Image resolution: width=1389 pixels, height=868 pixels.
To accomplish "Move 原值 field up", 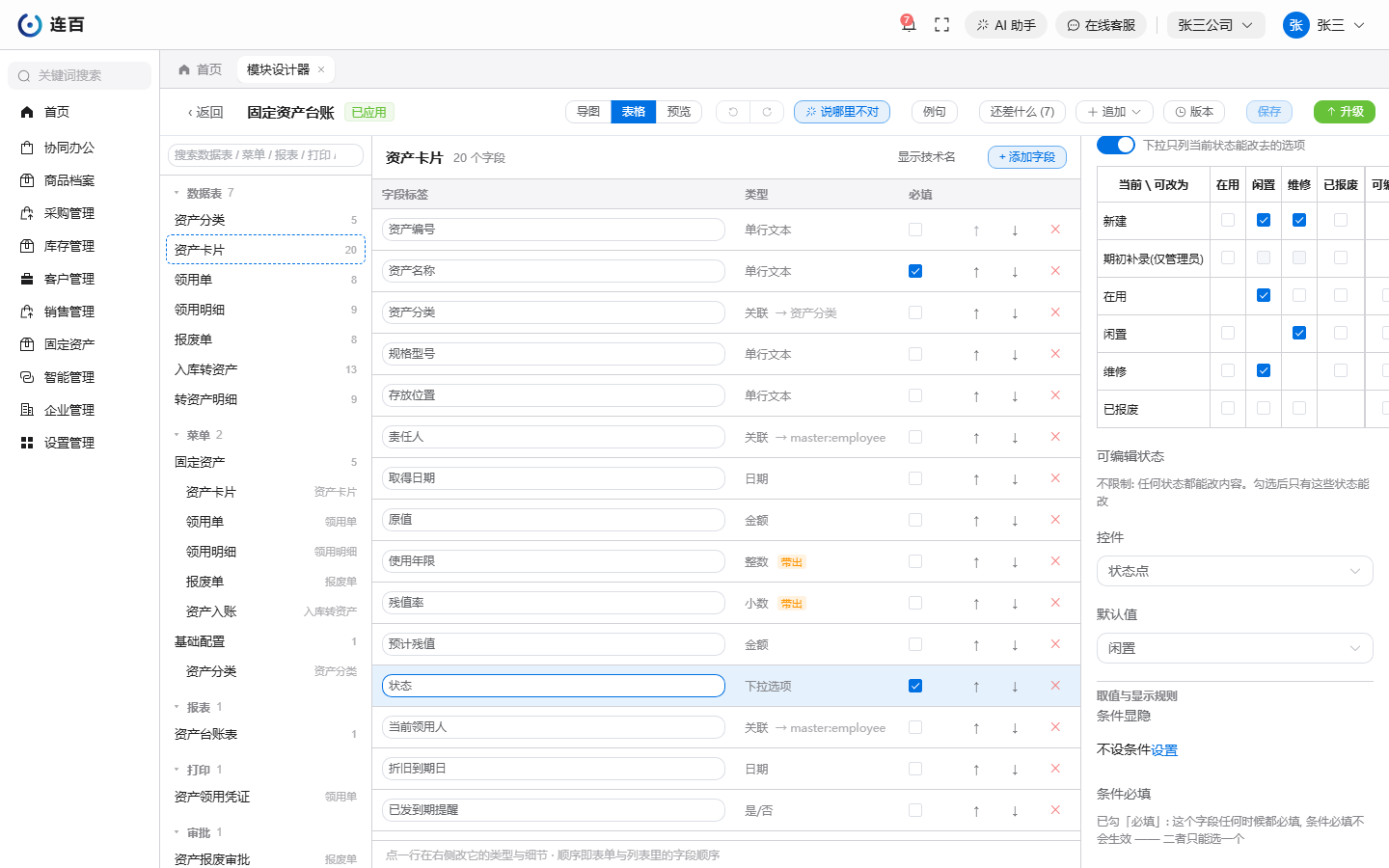I will click(976, 520).
